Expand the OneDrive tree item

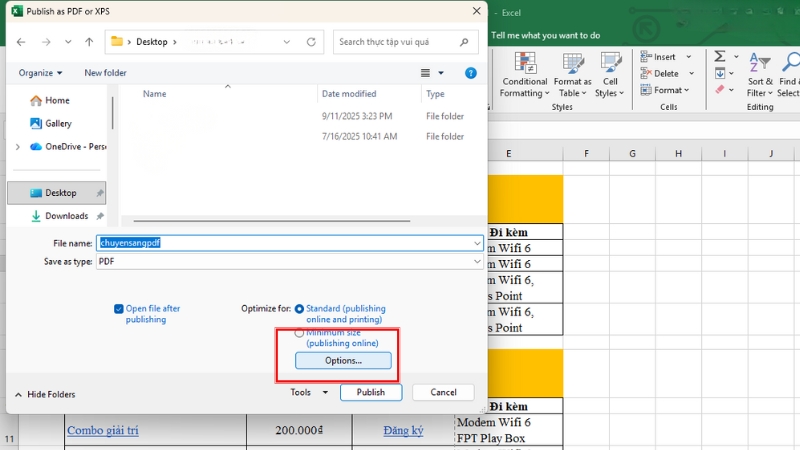click(x=17, y=146)
